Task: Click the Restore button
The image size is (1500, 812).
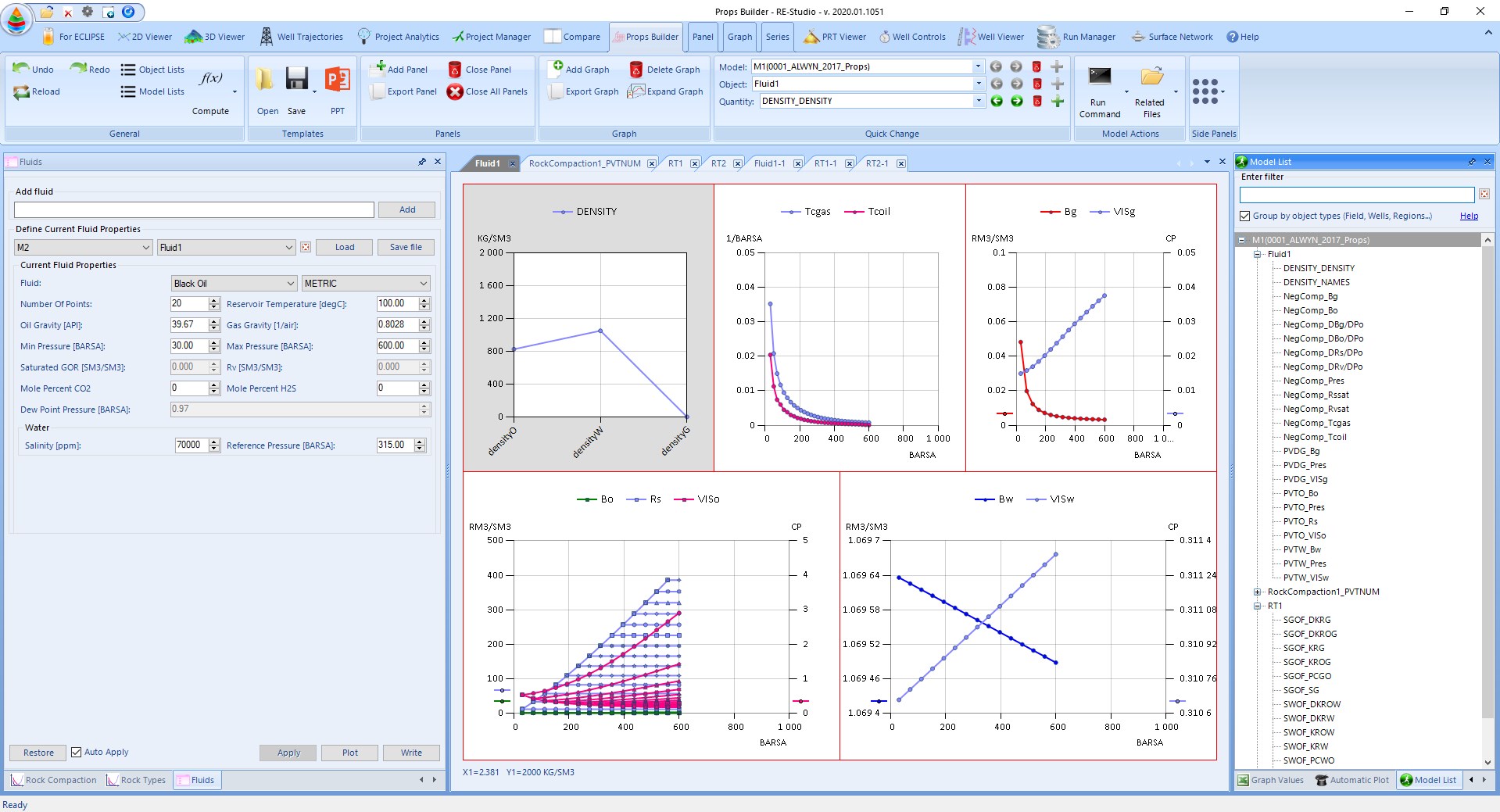Action: tap(38, 753)
